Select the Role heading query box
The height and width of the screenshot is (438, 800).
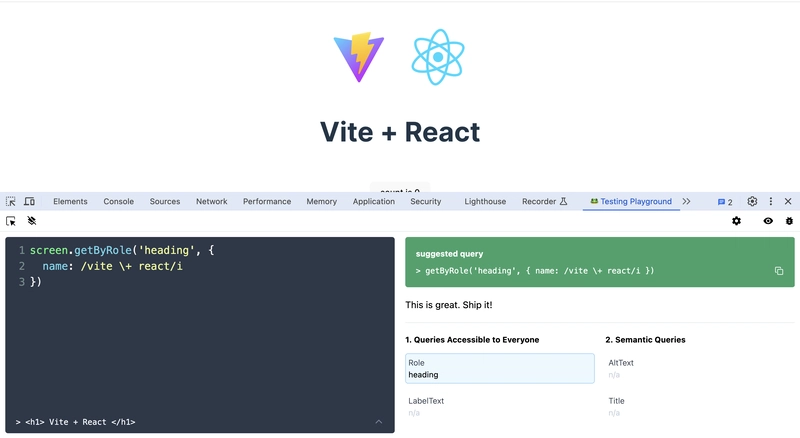coord(499,368)
